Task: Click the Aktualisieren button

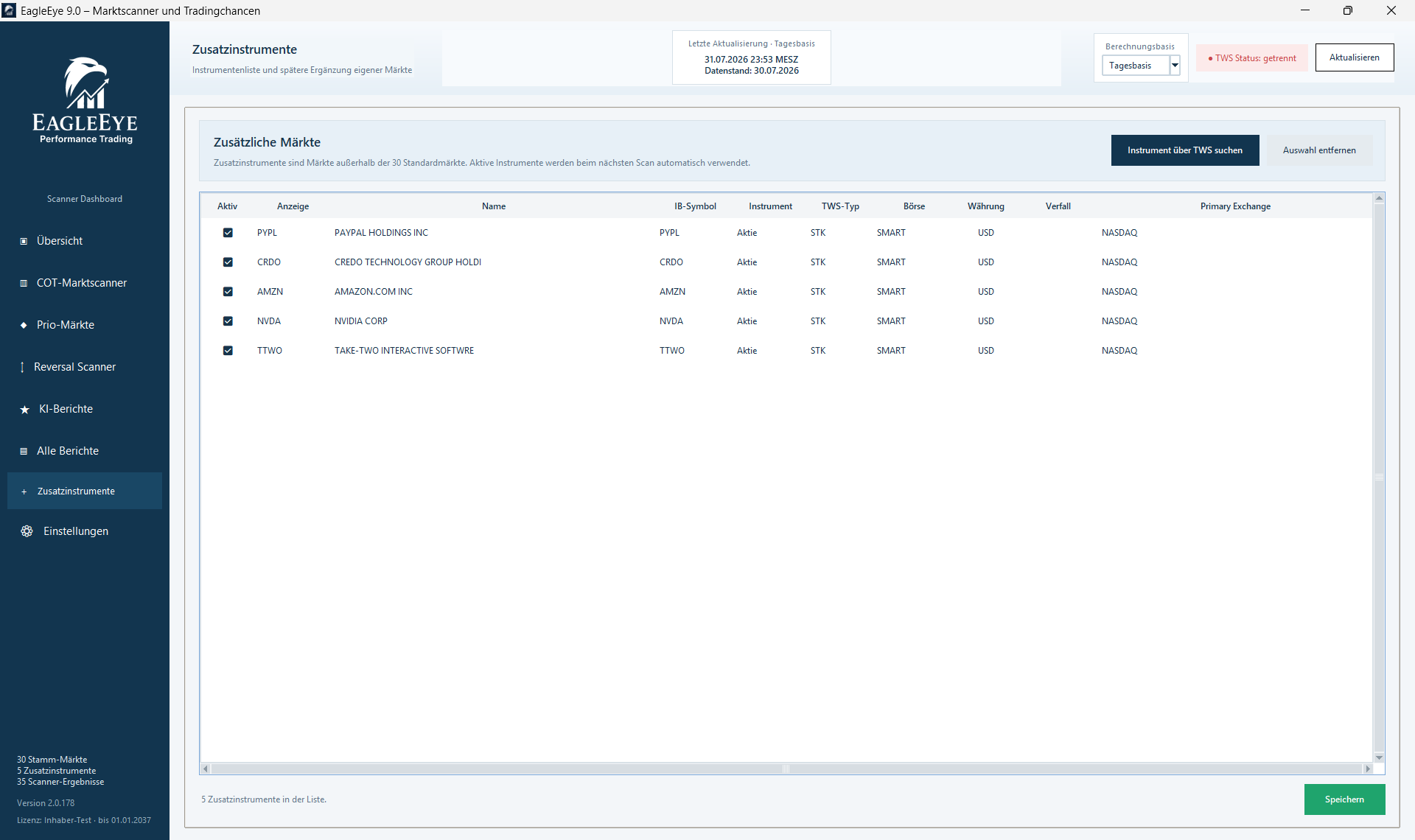Action: click(x=1355, y=57)
